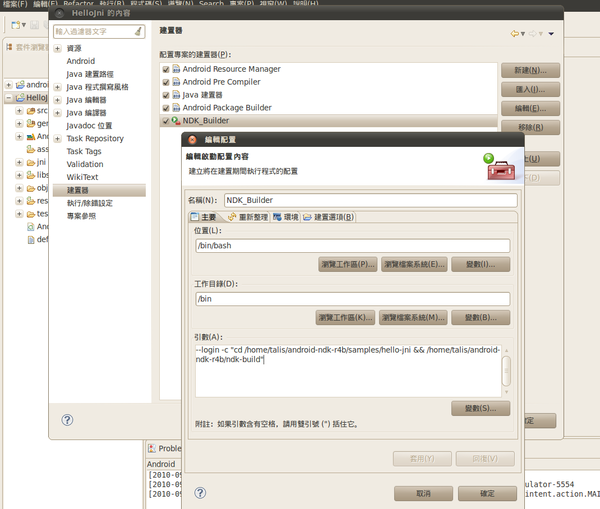Click the 位置 location field with /bin/bash
The image size is (600, 509).
353,246
